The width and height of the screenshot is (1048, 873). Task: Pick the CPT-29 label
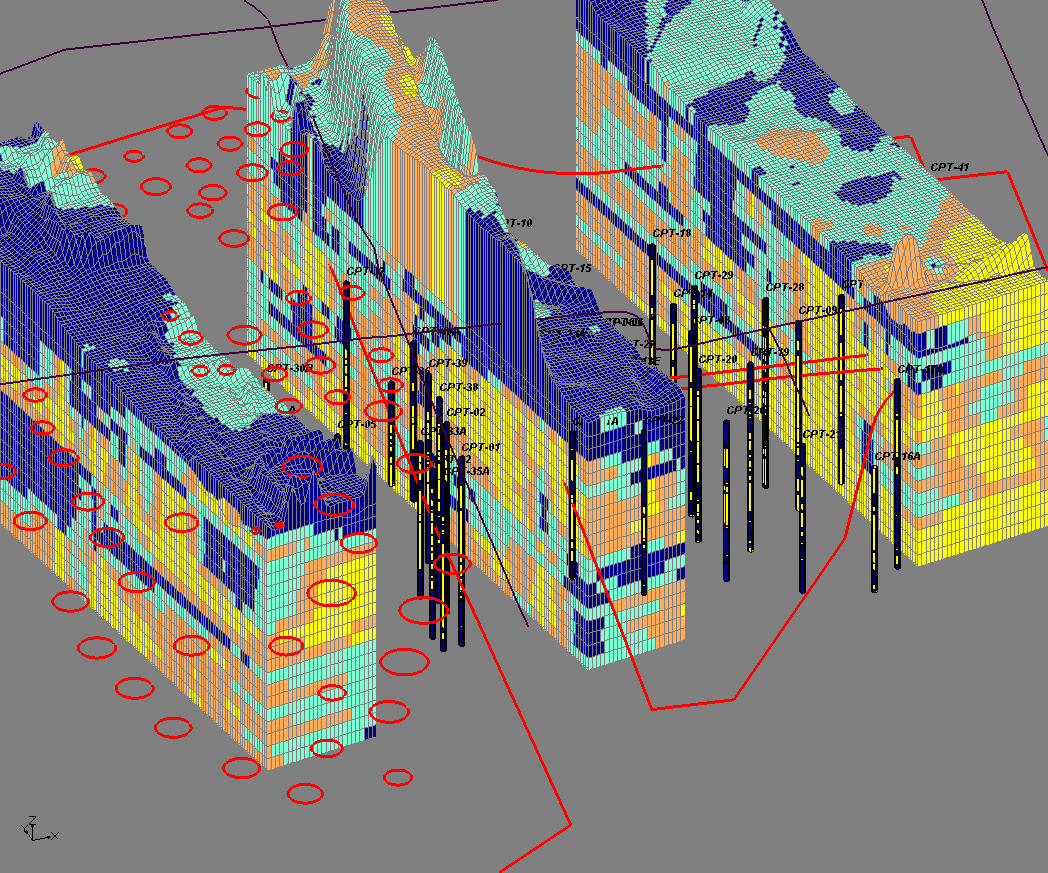(x=714, y=275)
